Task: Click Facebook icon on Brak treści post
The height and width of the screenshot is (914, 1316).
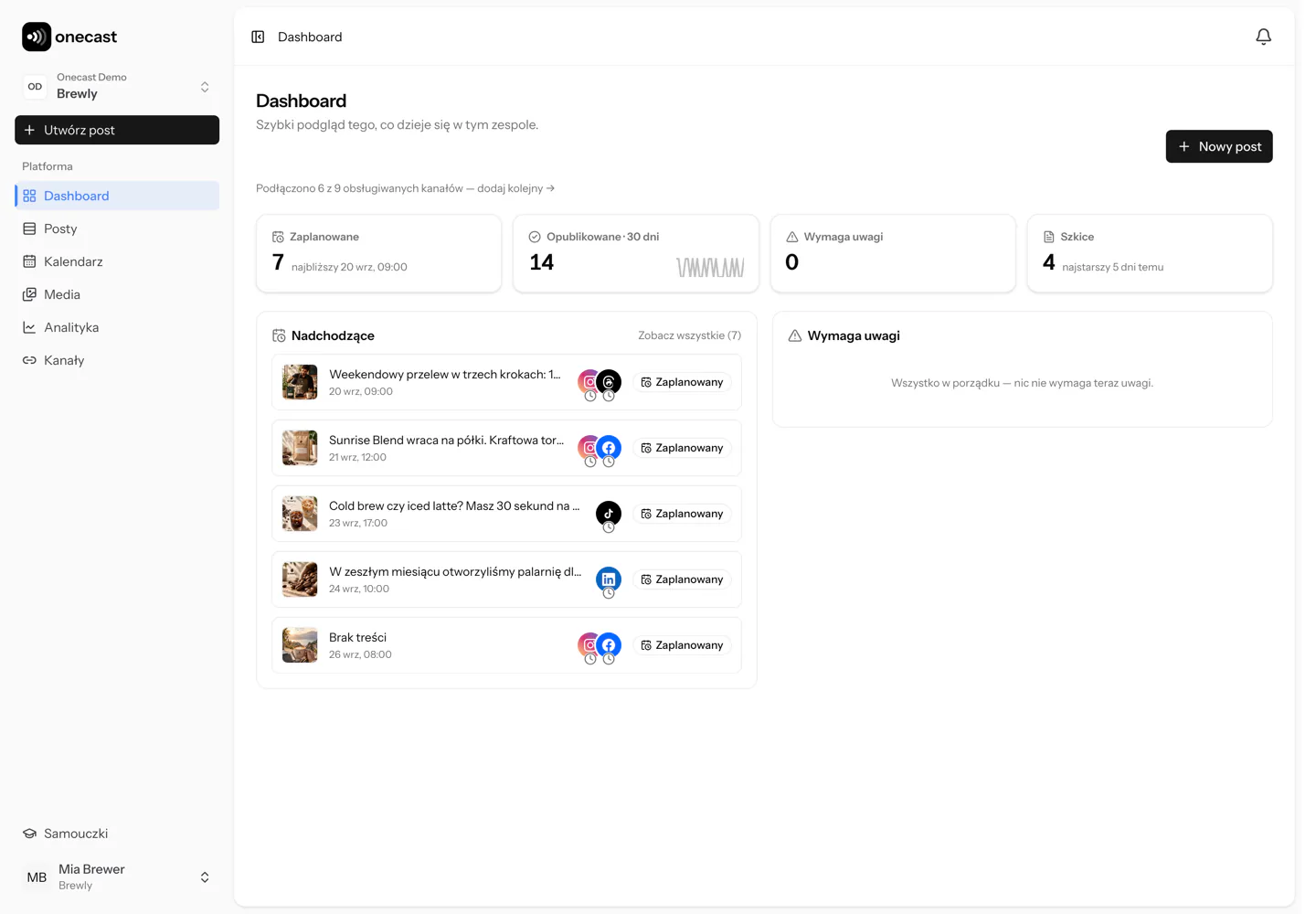Action: coord(609,645)
